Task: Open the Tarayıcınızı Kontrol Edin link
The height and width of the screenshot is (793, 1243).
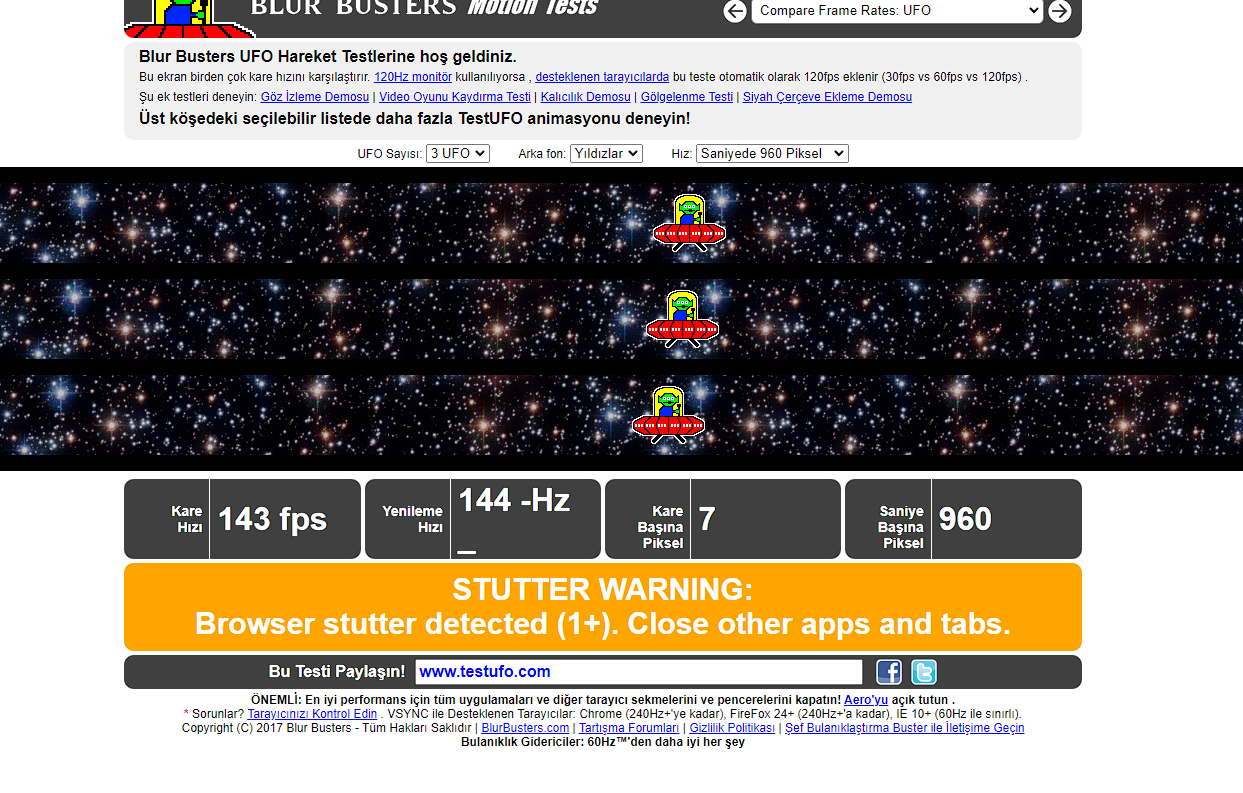Action: tap(312, 714)
